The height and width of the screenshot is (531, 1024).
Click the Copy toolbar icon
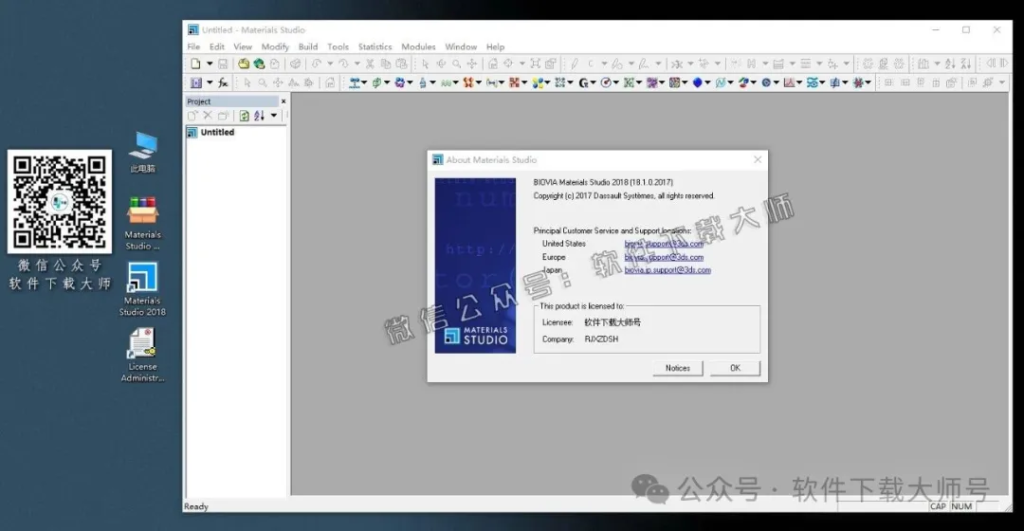tap(385, 64)
